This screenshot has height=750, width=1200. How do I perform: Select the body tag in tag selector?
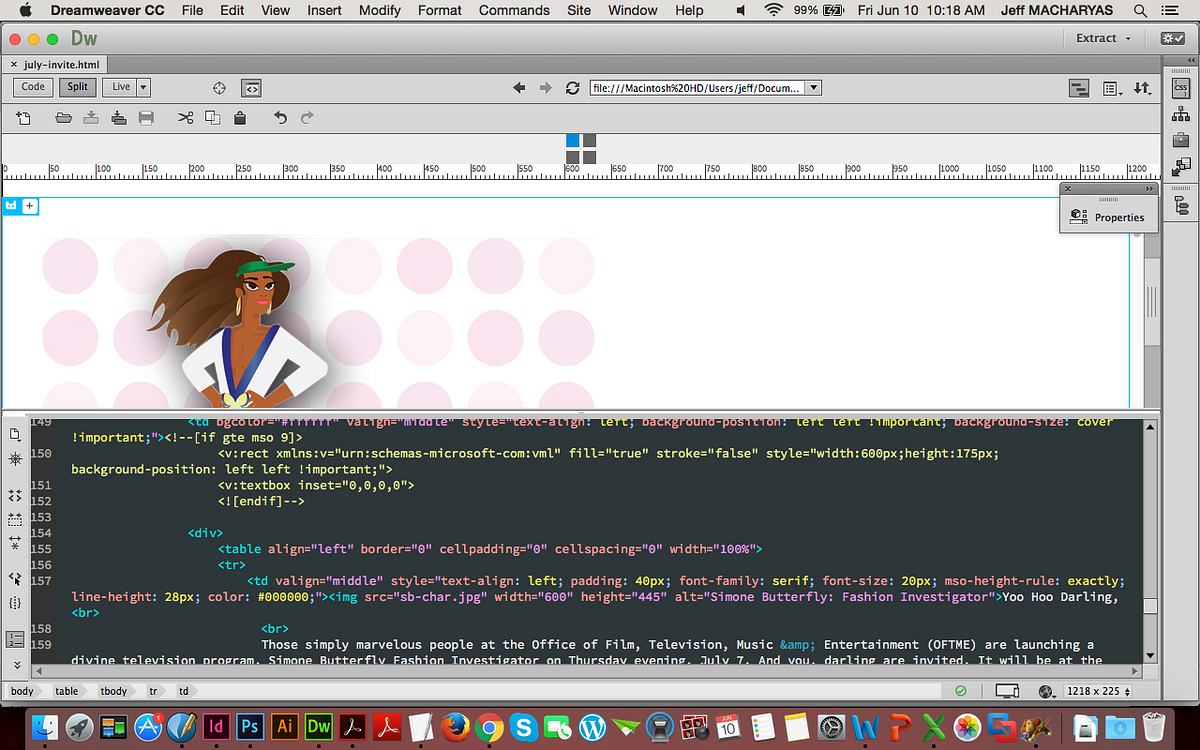[x=22, y=691]
